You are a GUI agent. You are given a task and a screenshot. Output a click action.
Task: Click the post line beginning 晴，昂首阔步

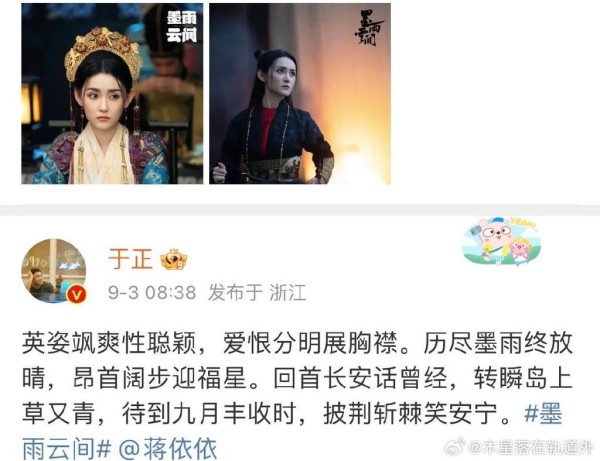297,378
